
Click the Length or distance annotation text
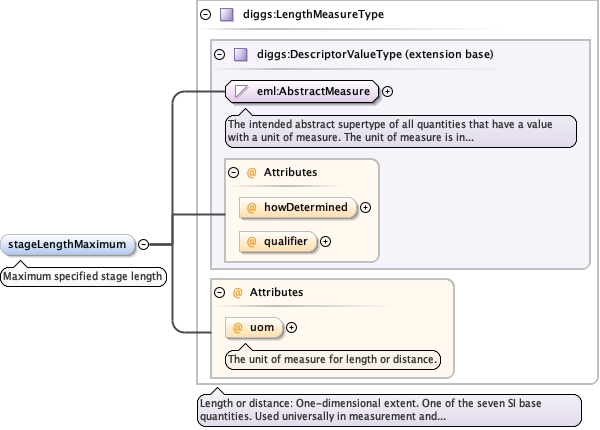388,409
